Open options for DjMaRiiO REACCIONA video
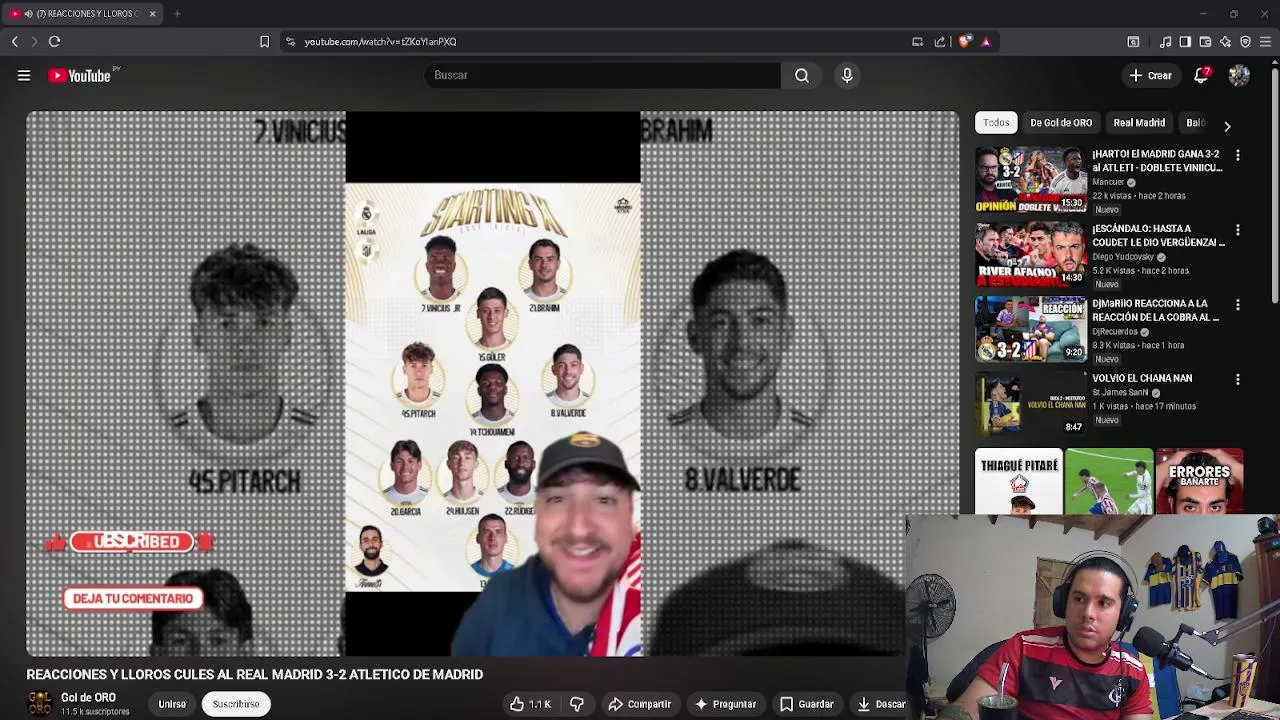Image resolution: width=1280 pixels, height=720 pixels. (x=1238, y=305)
